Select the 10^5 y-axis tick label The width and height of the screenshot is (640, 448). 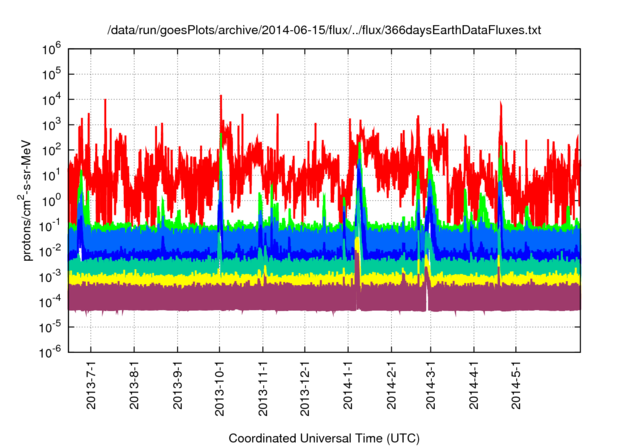coord(51,74)
